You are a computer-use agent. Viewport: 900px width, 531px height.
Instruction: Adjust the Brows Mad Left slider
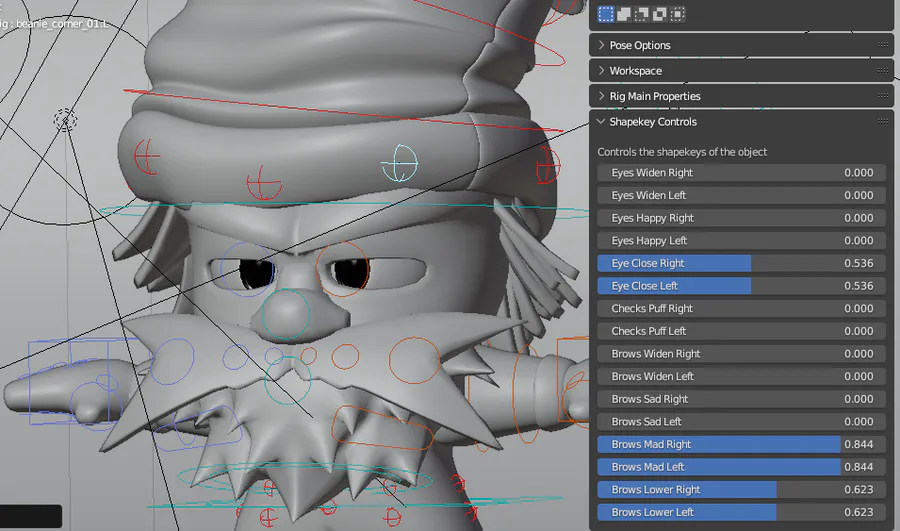[742, 467]
